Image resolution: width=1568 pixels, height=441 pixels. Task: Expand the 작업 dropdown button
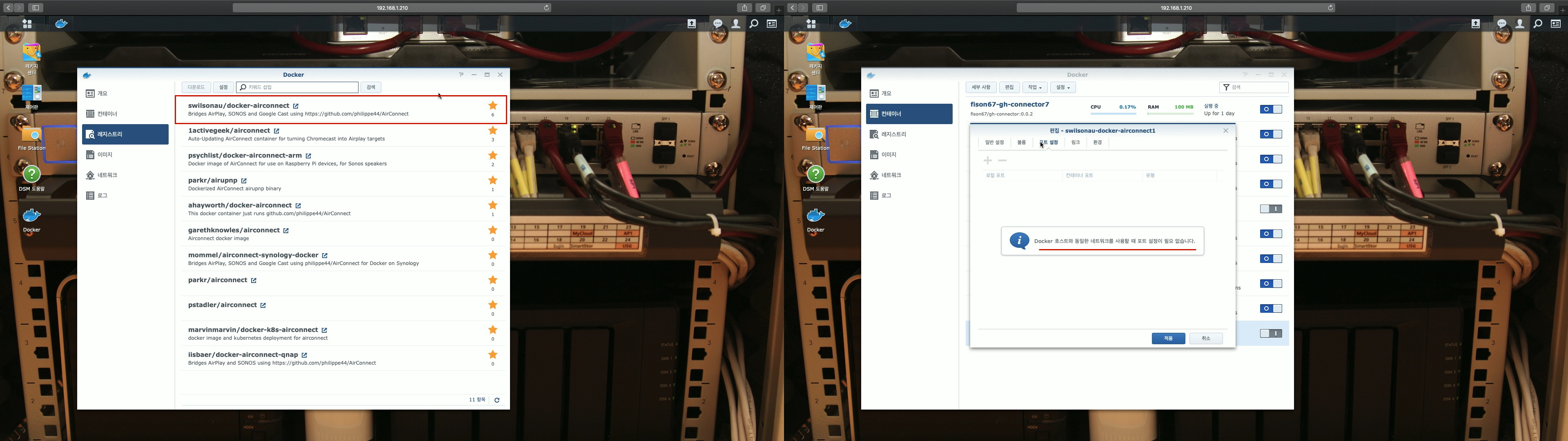click(x=1034, y=88)
